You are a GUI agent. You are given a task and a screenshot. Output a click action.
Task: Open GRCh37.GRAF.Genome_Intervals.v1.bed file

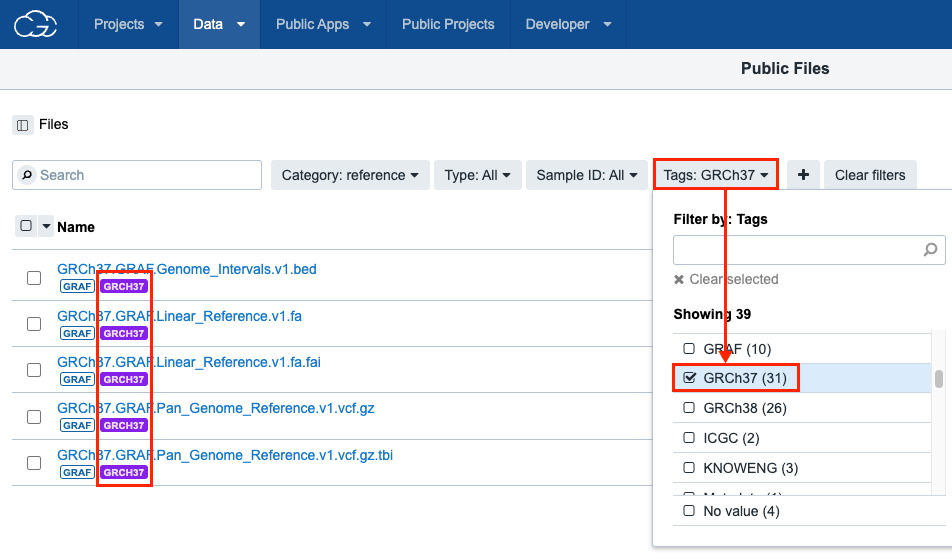[187, 269]
